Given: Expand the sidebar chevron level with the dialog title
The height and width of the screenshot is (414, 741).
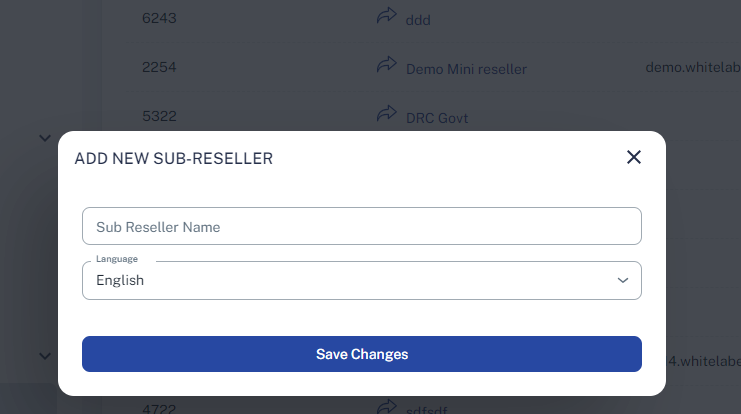Looking at the screenshot, I should point(45,138).
